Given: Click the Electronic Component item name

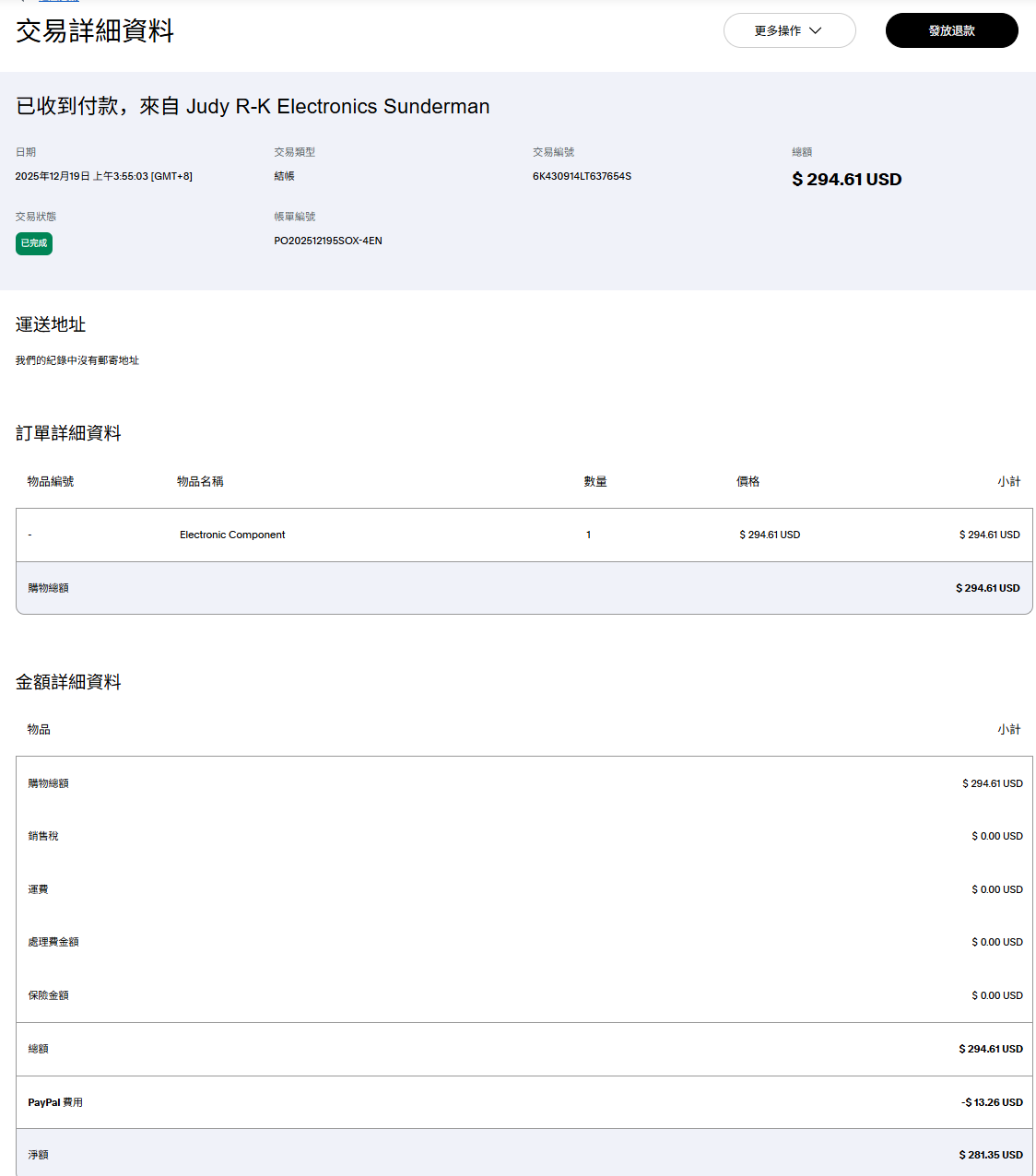Looking at the screenshot, I should click(232, 535).
